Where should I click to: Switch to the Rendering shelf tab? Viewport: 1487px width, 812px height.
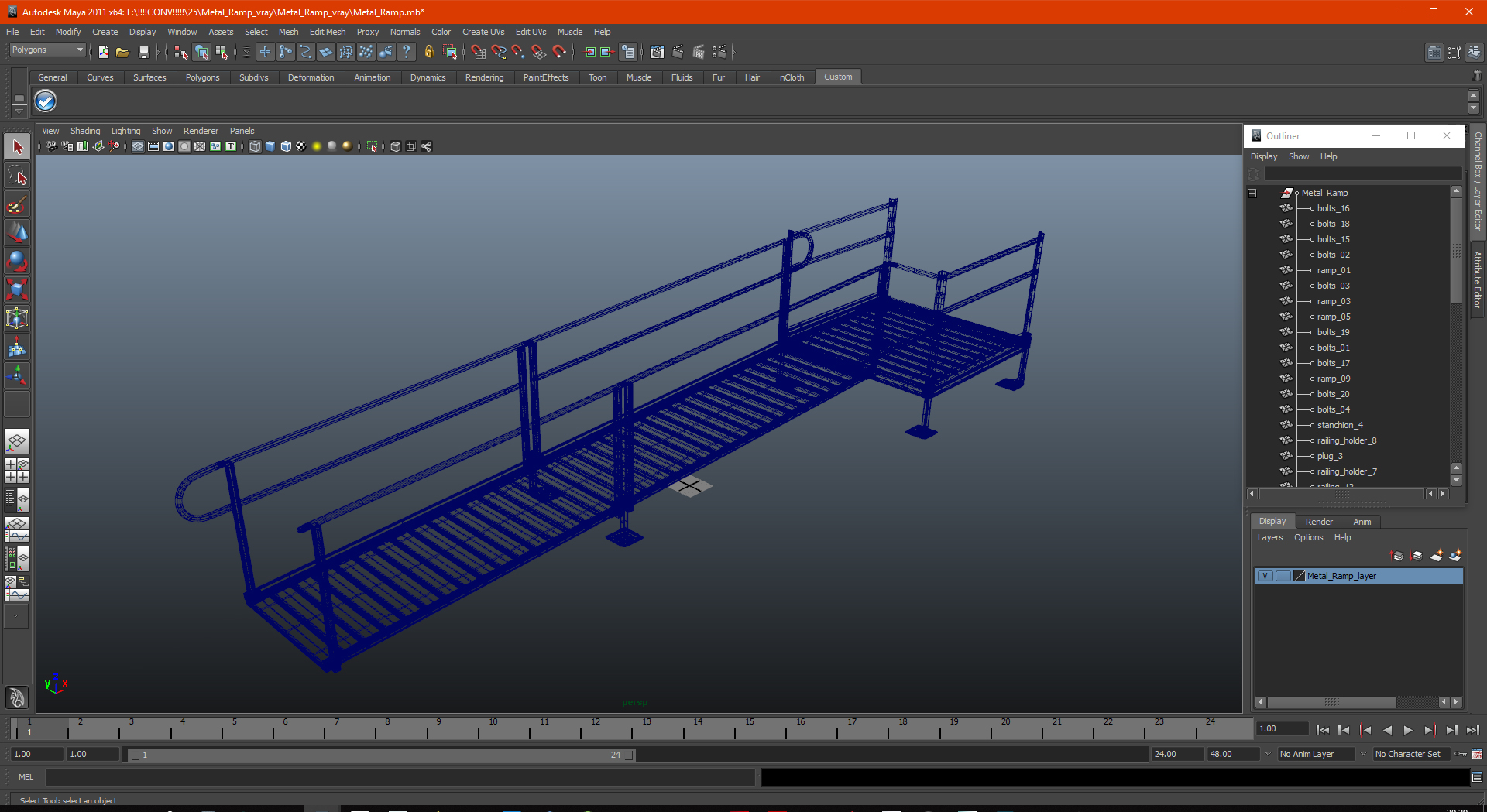(484, 77)
